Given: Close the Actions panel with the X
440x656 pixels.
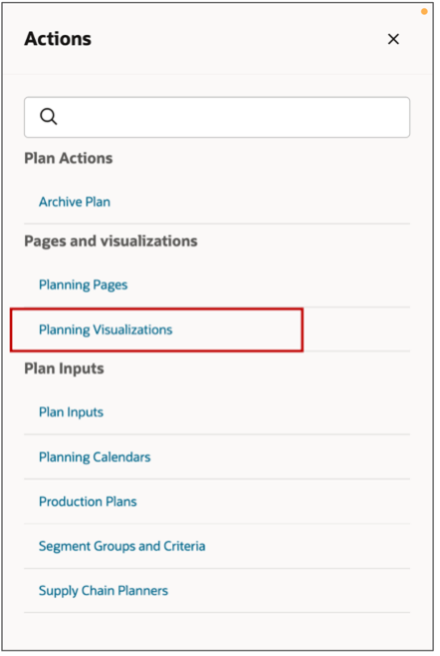Looking at the screenshot, I should (x=393, y=39).
